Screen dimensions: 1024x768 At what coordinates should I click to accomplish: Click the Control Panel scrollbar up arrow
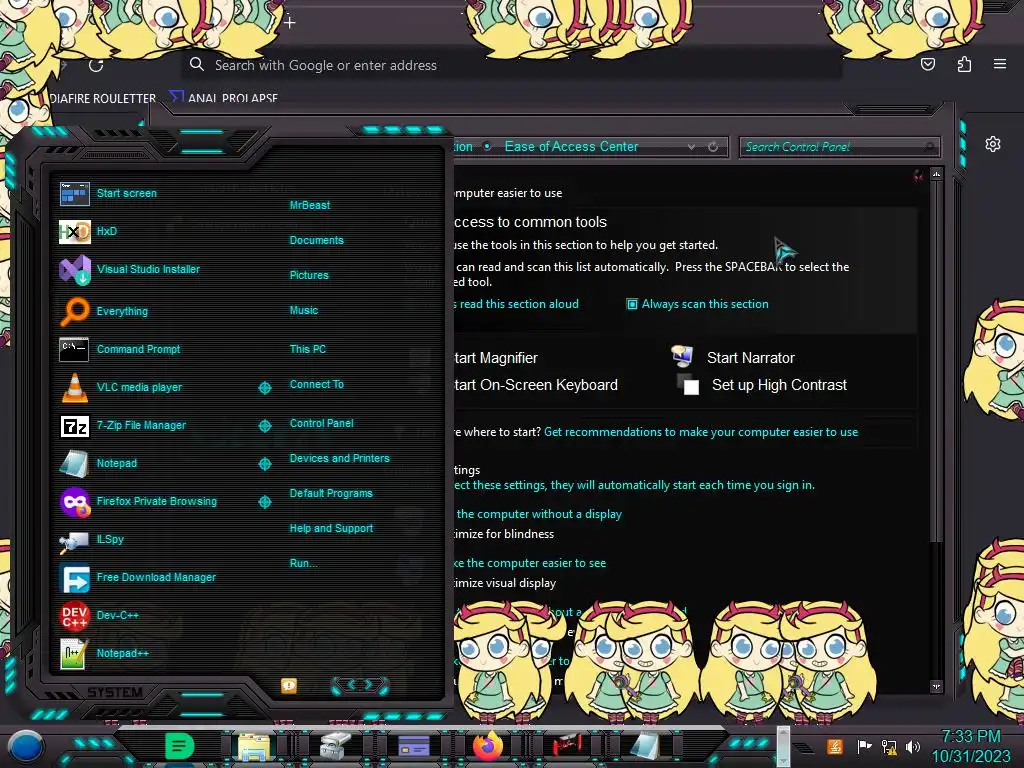point(936,174)
